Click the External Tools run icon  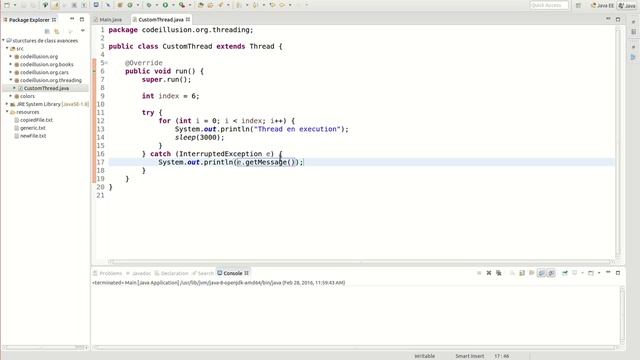click(x=182, y=5)
